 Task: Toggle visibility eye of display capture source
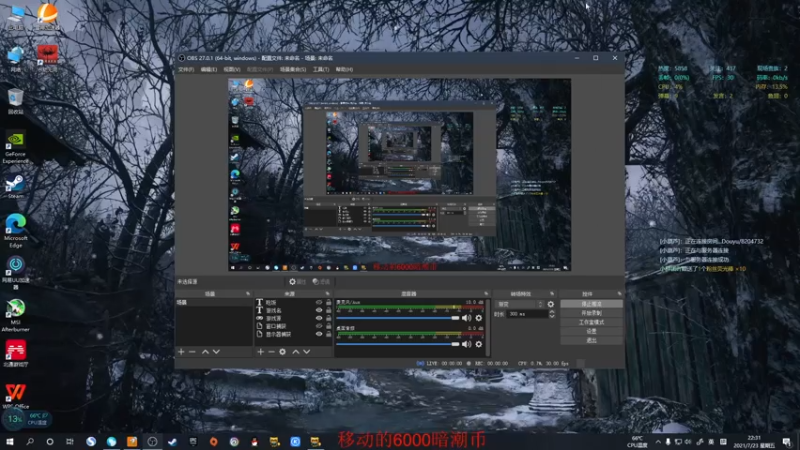319,334
